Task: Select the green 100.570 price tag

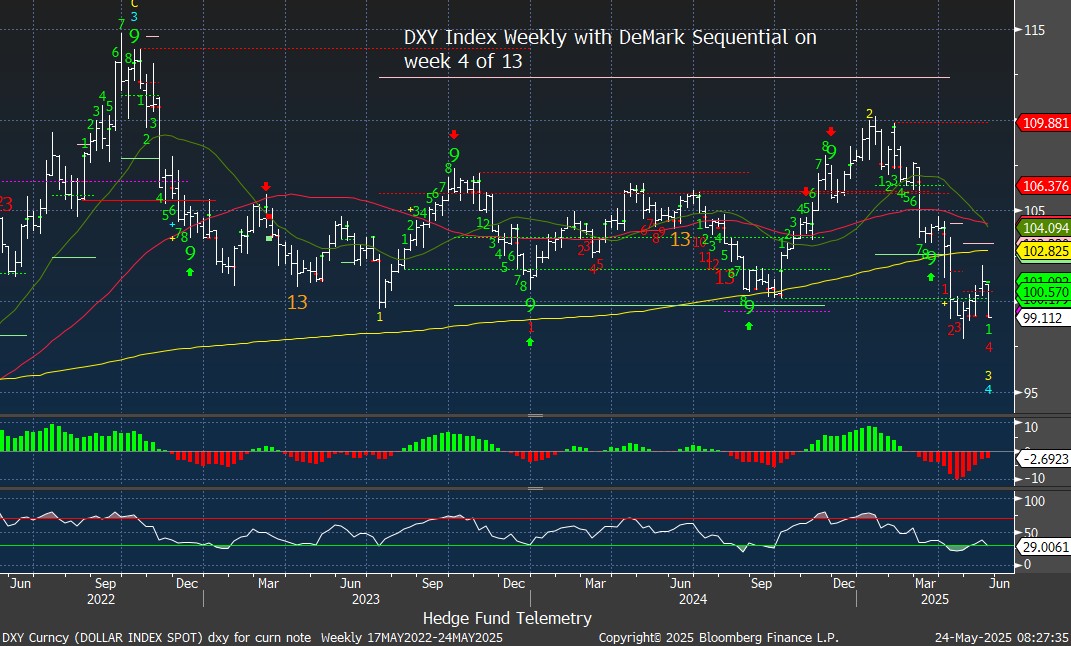Action: tap(1044, 294)
